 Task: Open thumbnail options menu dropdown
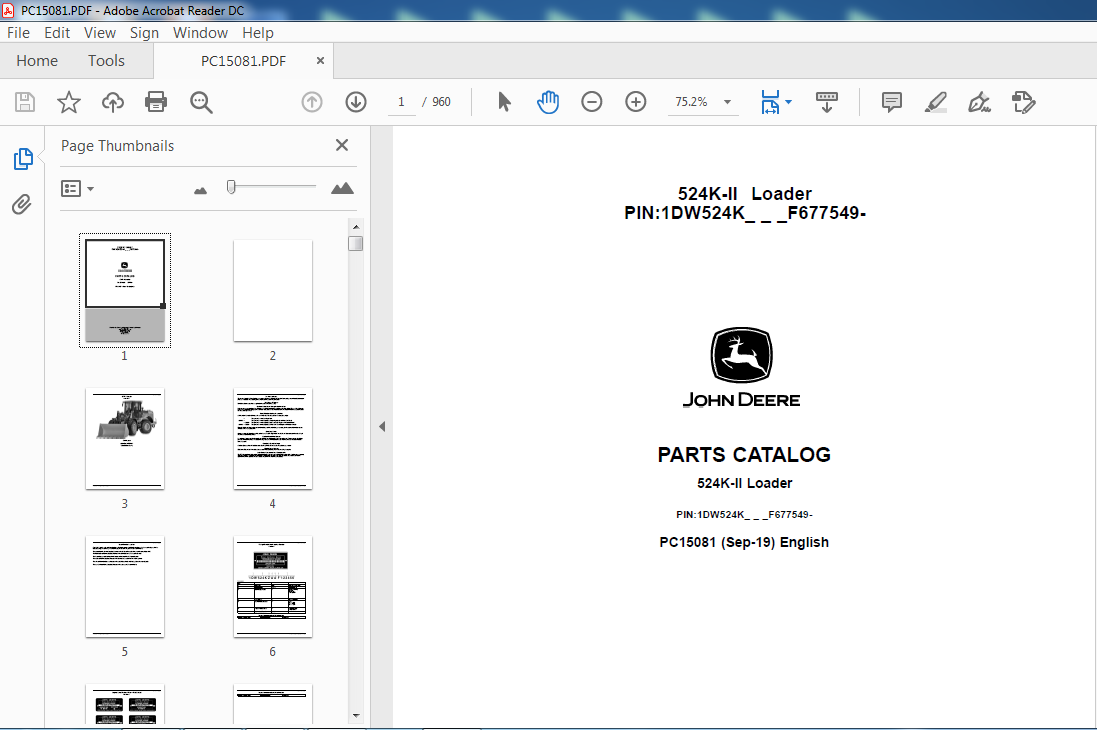point(78,189)
